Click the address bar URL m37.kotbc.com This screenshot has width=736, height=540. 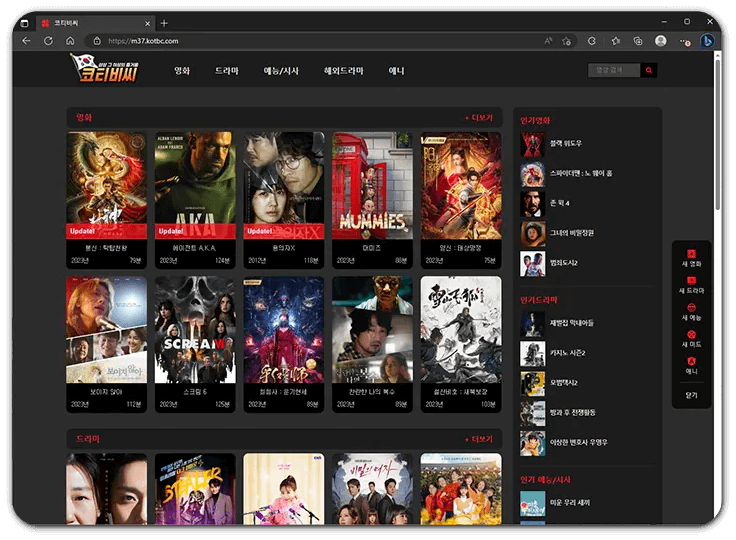click(143, 41)
